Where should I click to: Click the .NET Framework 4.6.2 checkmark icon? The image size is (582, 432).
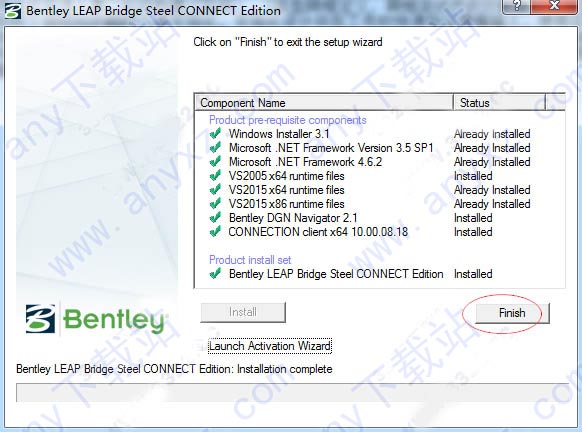click(x=215, y=162)
